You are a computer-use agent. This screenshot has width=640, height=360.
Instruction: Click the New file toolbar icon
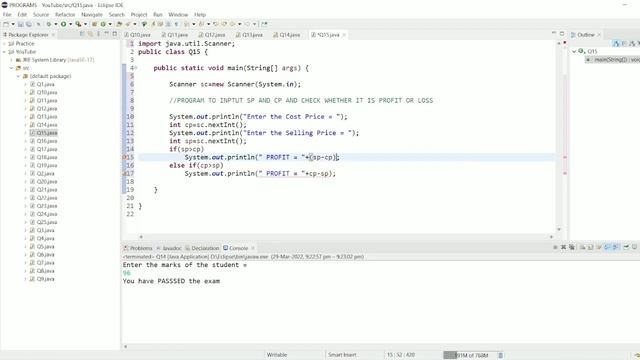6,24
